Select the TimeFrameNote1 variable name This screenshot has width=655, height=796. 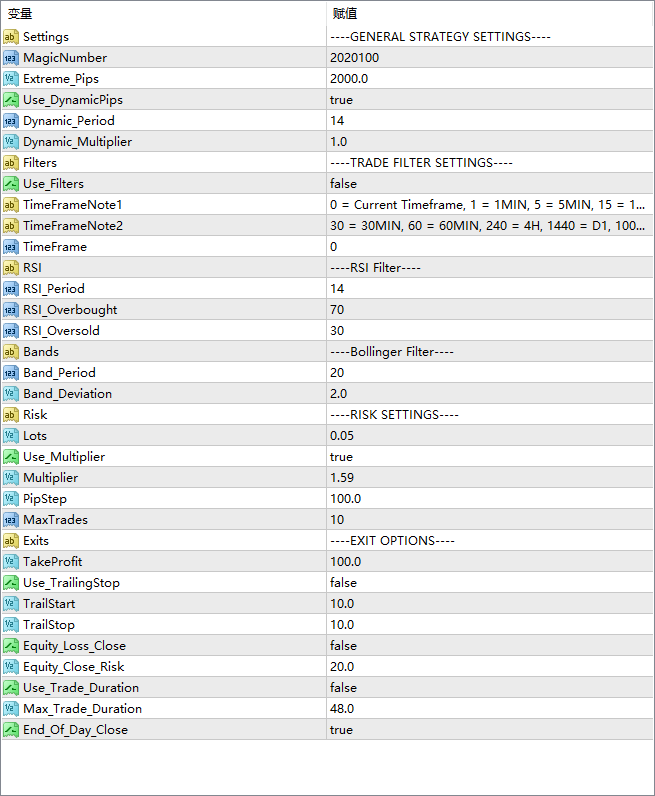click(x=72, y=205)
